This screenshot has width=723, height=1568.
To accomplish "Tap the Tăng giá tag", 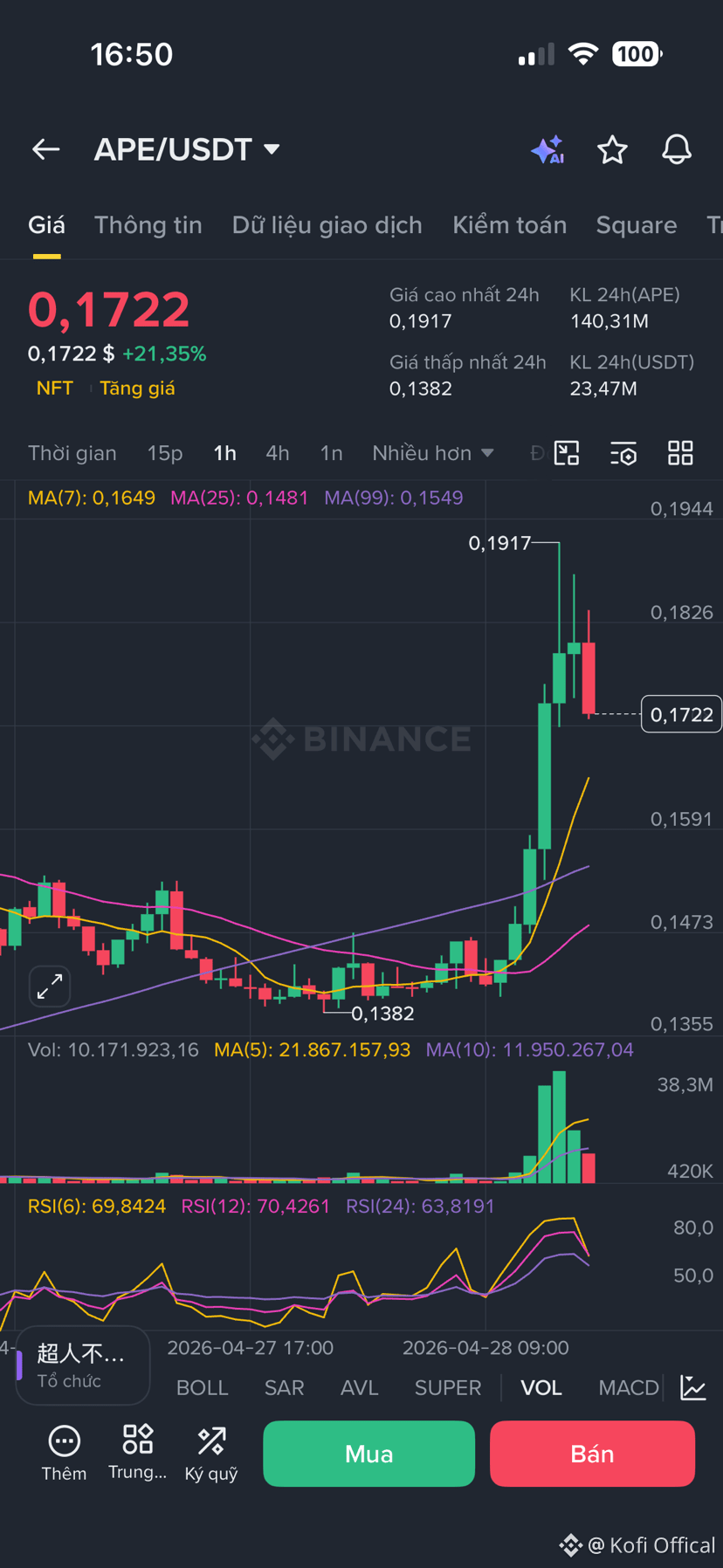I will [137, 388].
